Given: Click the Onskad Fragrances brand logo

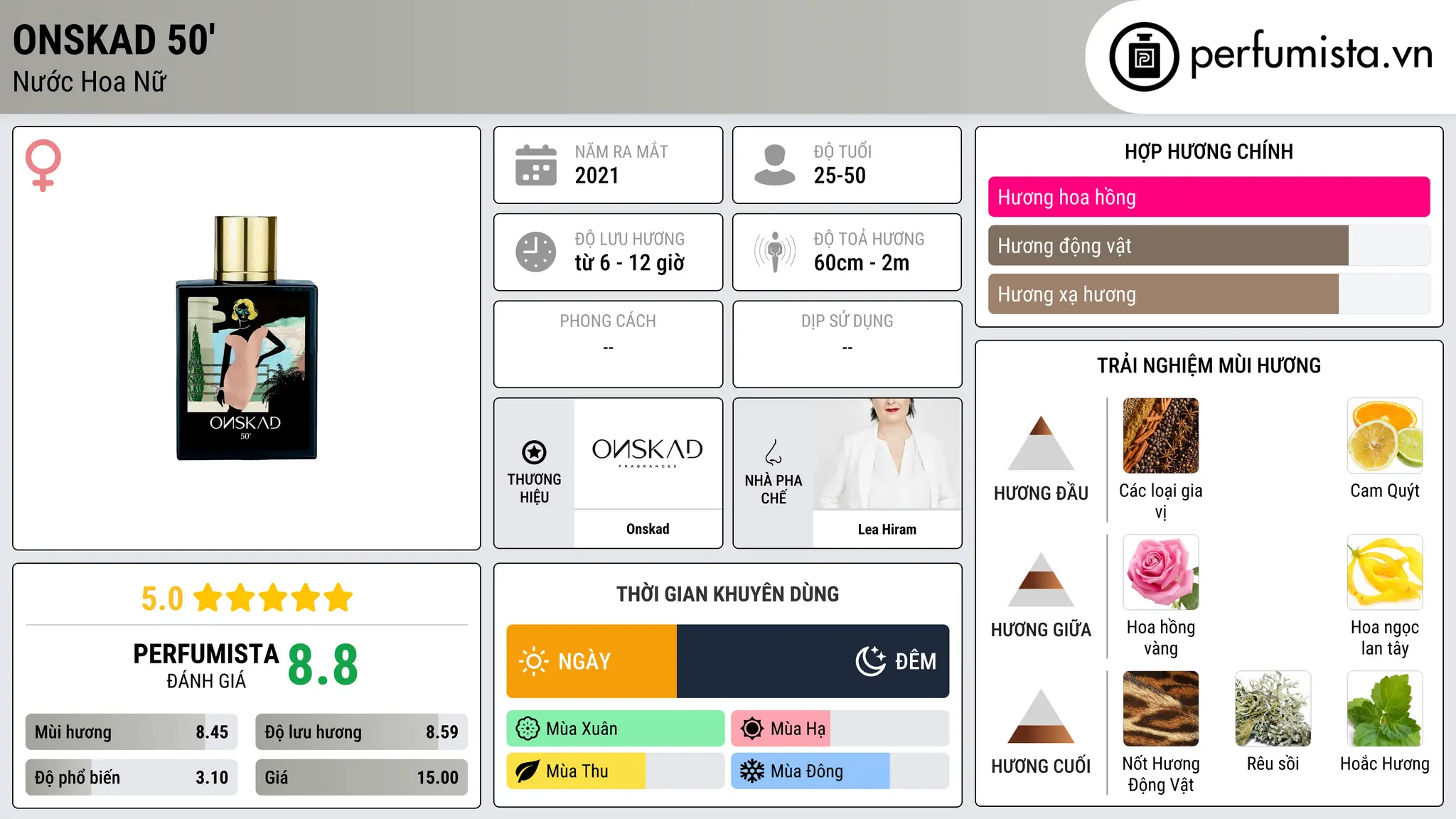Looking at the screenshot, I should tap(648, 453).
